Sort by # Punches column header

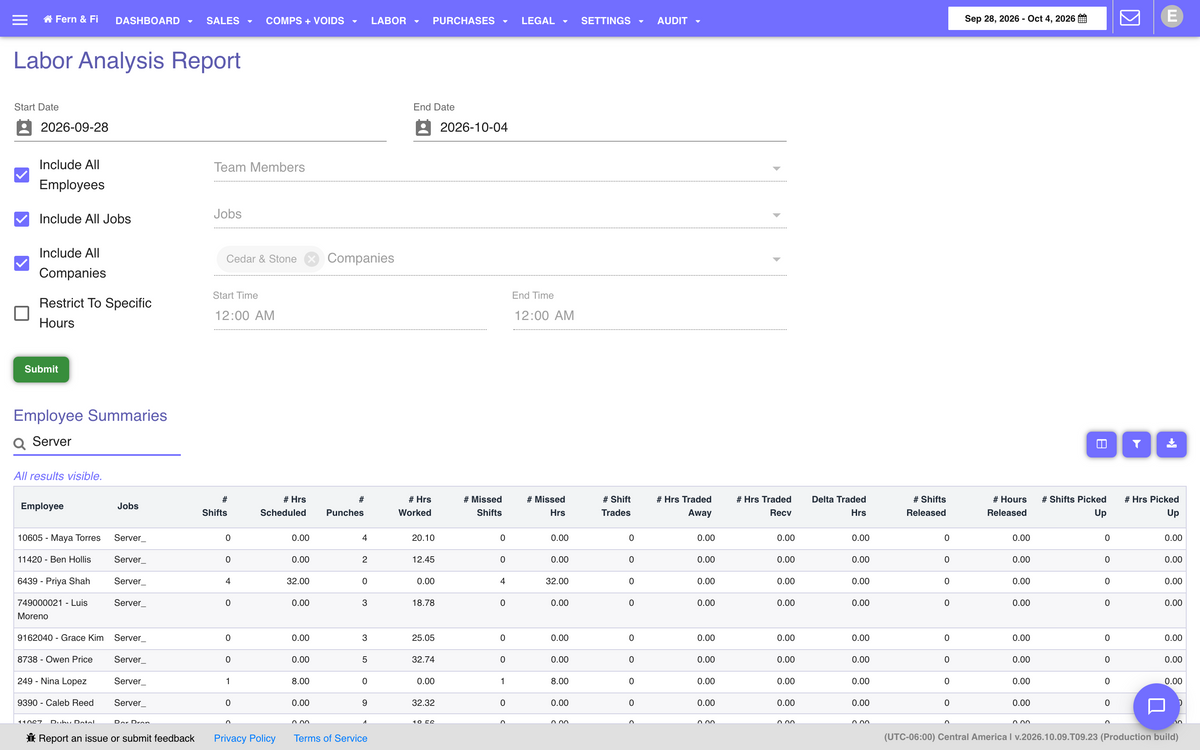346,506
